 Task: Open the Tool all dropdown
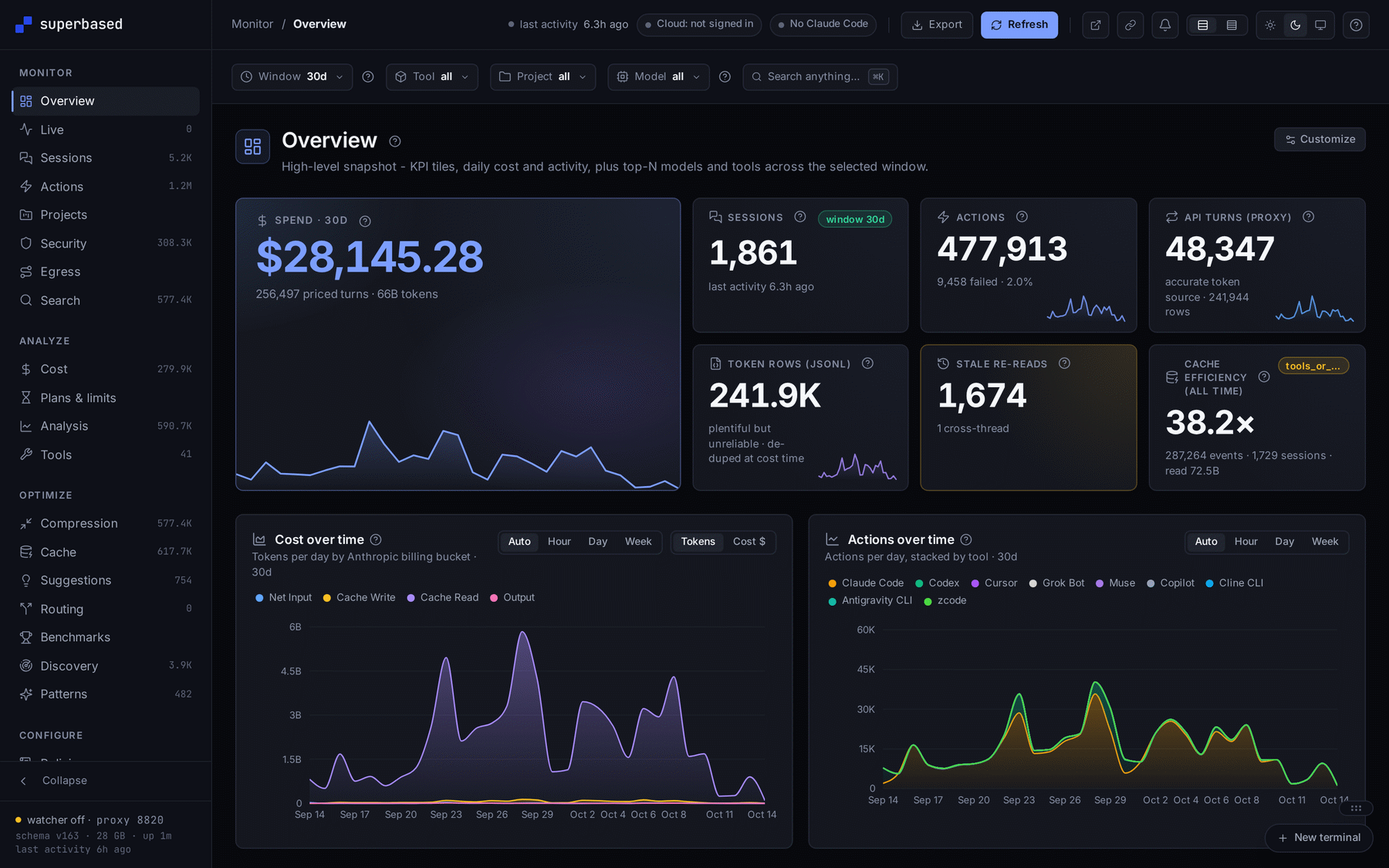(432, 76)
